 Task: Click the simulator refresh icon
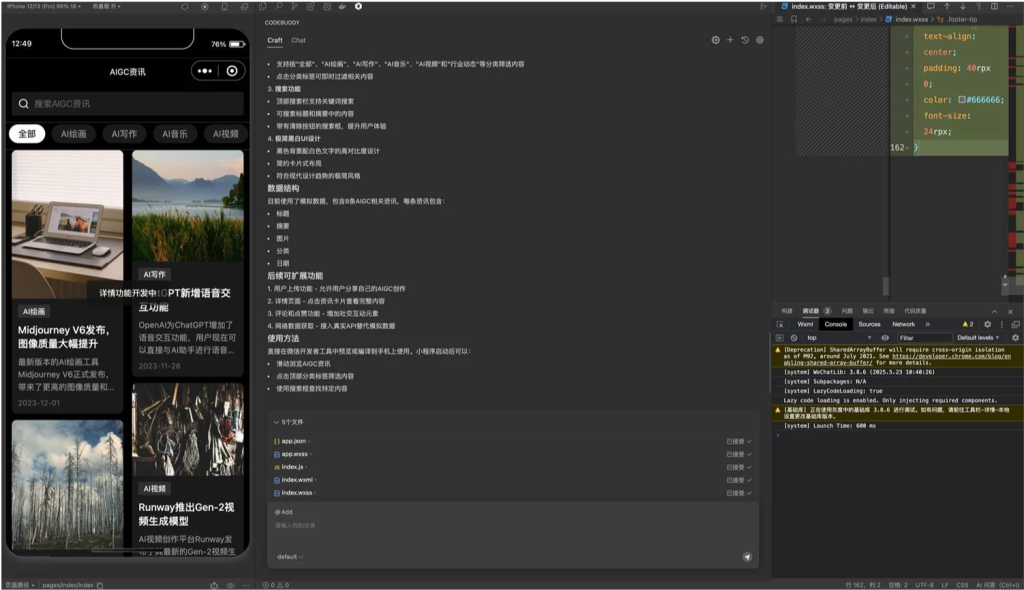point(185,7)
